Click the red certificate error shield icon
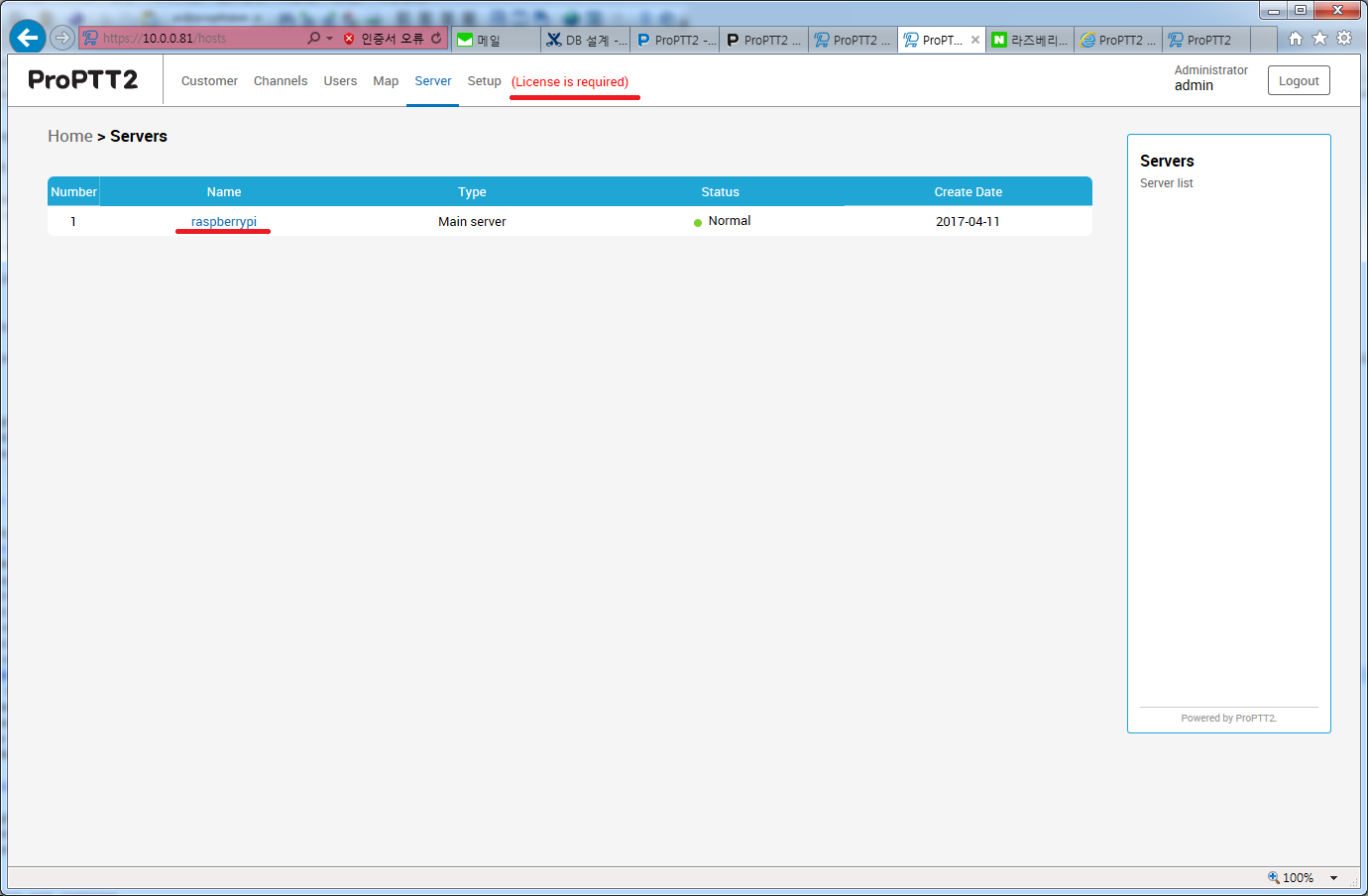 click(349, 39)
